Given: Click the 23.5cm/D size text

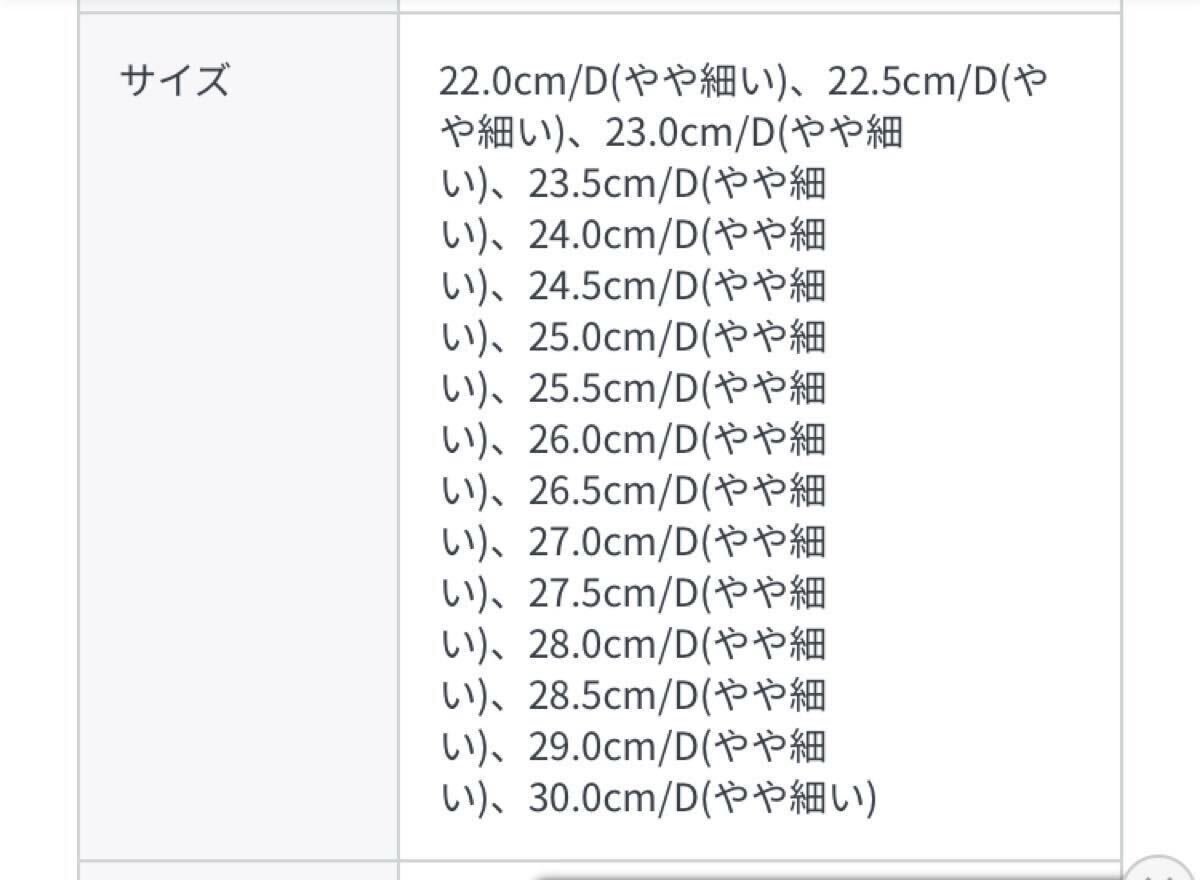Looking at the screenshot, I should [612, 185].
